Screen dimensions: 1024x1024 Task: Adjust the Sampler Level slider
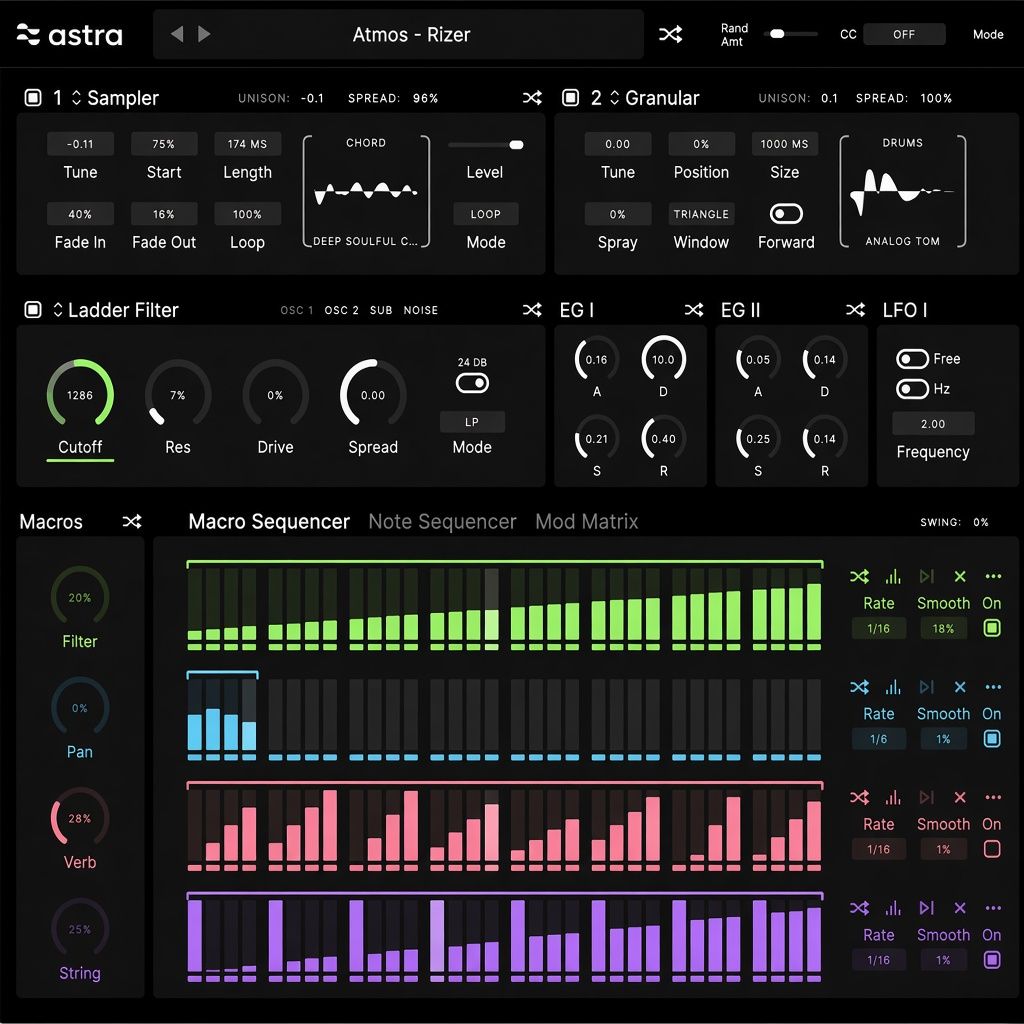485,144
